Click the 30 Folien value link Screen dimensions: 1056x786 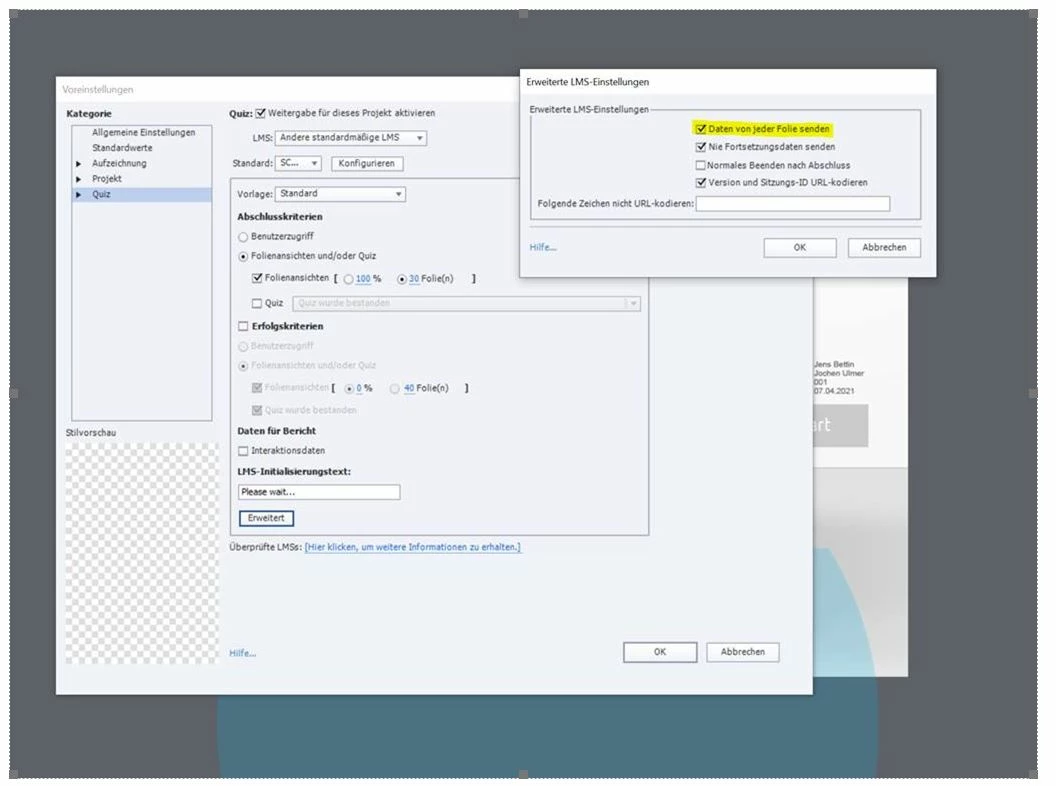tap(414, 279)
